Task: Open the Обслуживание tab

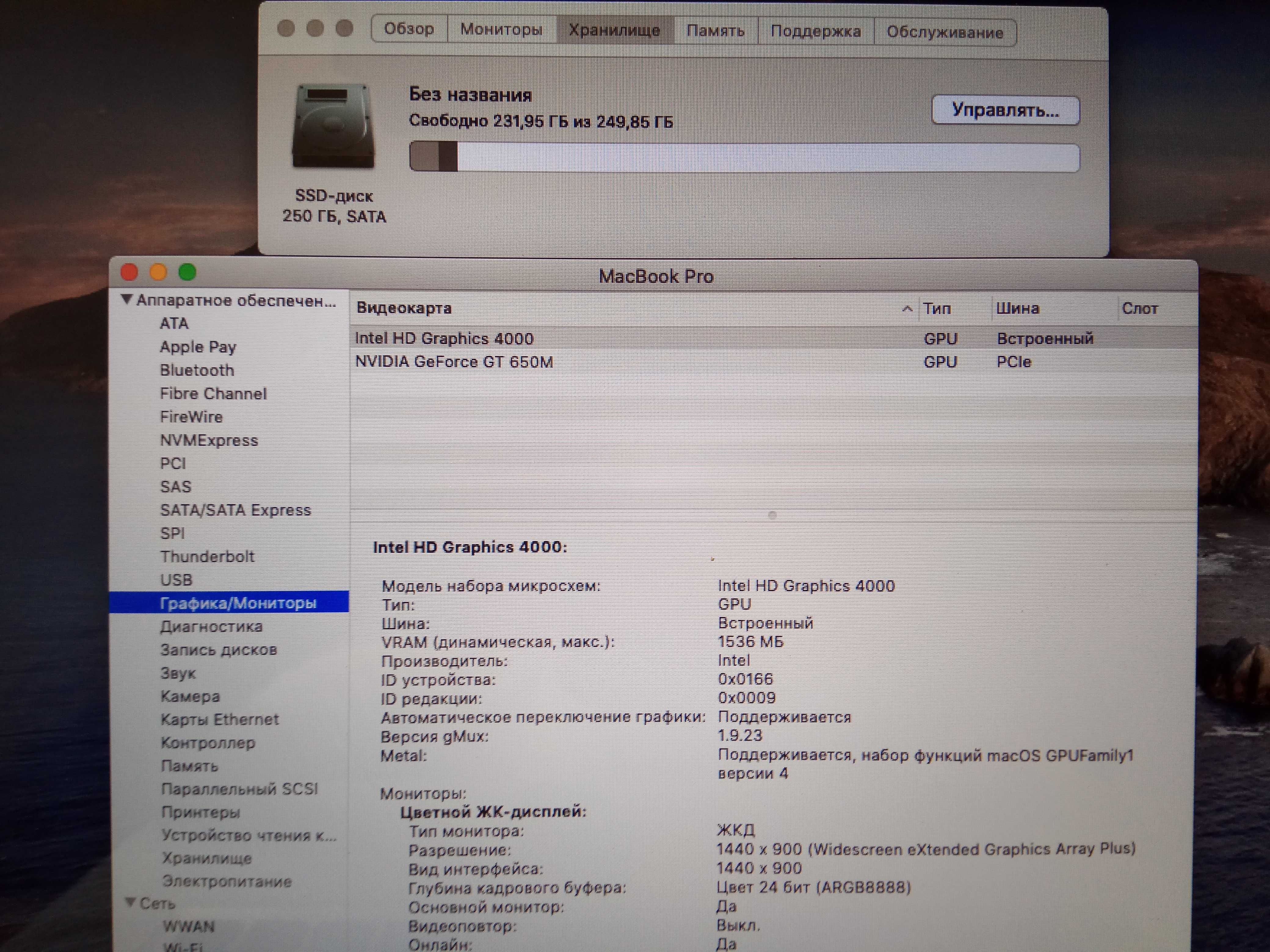Action: 945,32
